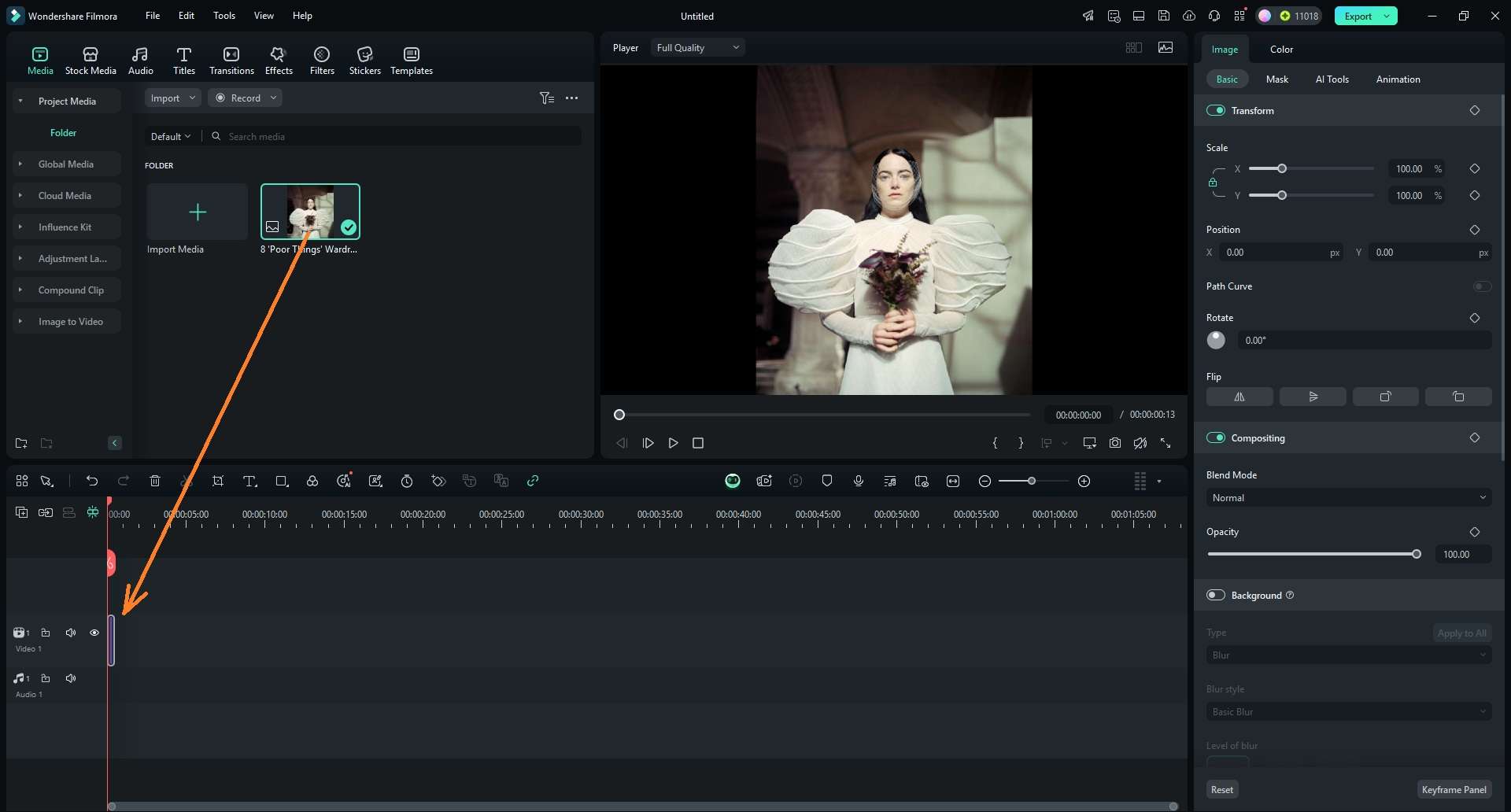Click the Mark Out bracket icon

[1021, 443]
